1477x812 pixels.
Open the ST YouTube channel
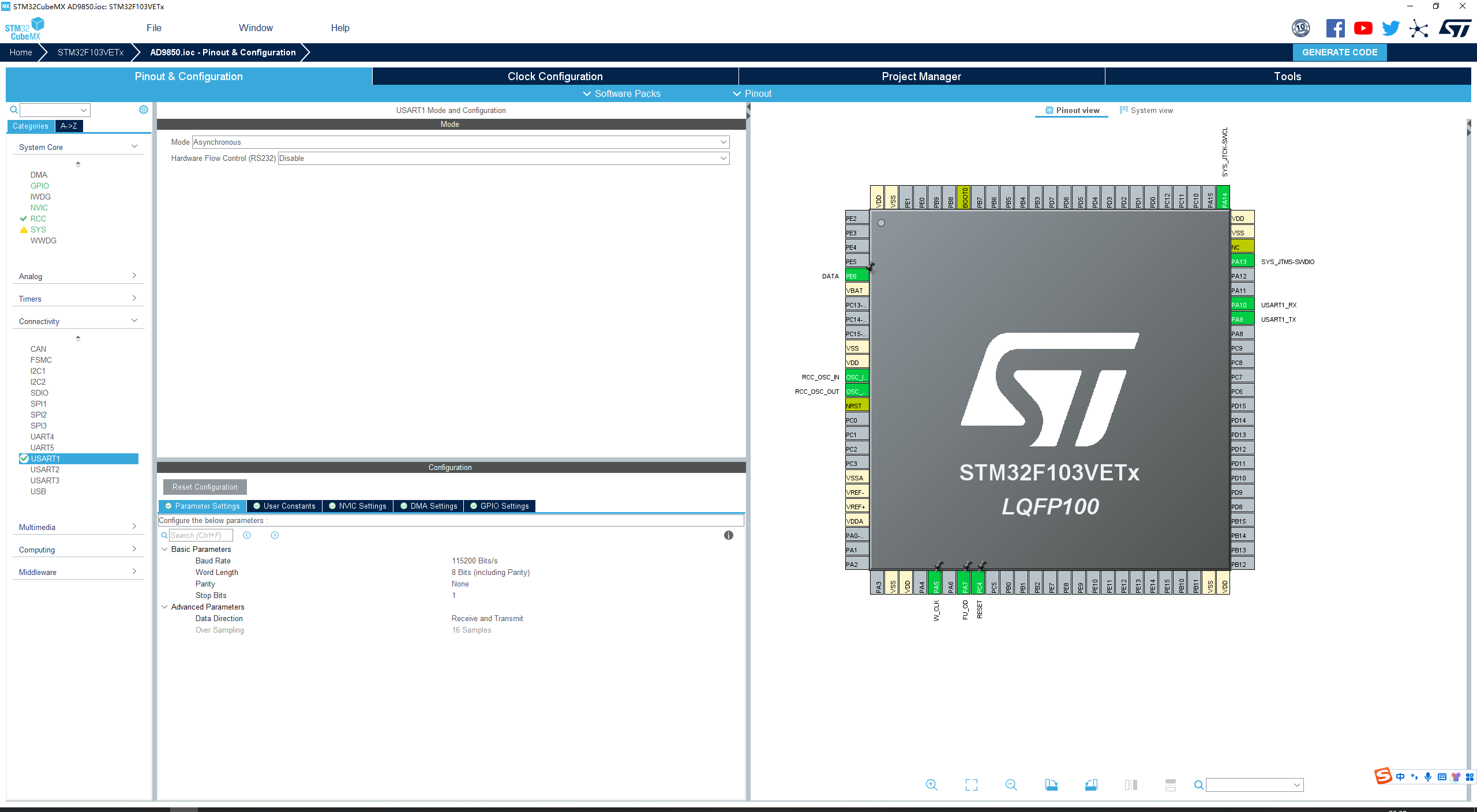[1363, 28]
